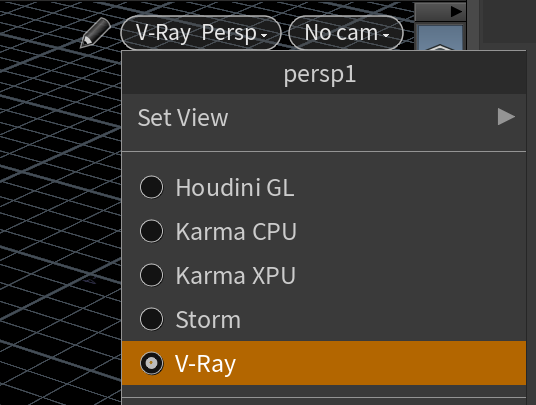Select the Karma XPU radio button
Image resolution: width=536 pixels, height=405 pixels.
click(151, 275)
